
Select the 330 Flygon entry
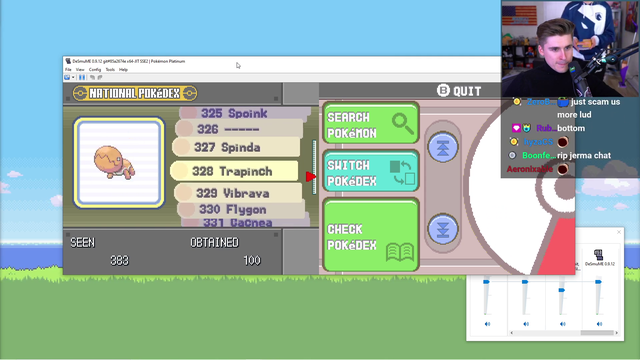point(241,209)
